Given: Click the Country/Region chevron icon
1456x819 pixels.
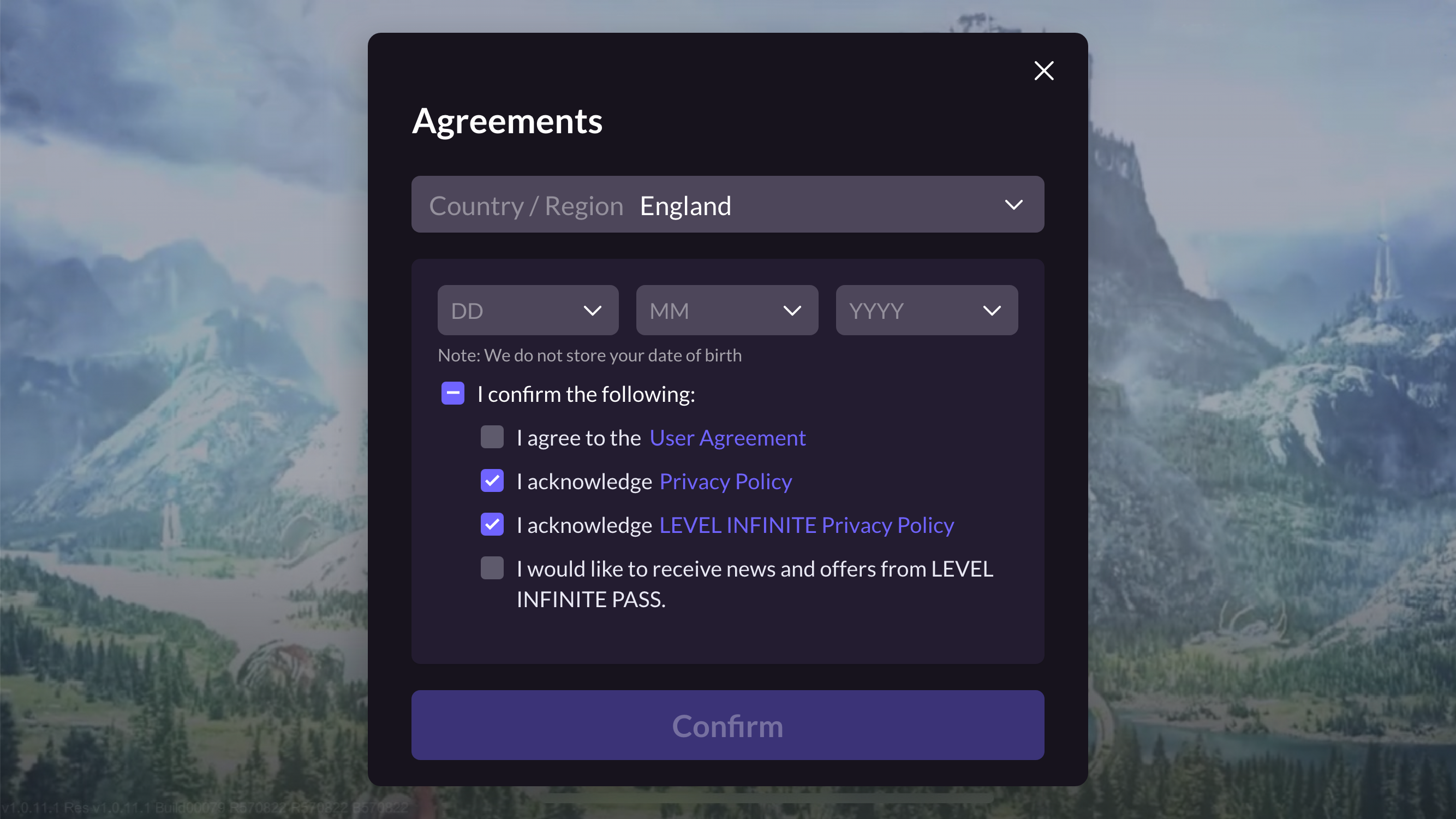Looking at the screenshot, I should click(x=1013, y=204).
